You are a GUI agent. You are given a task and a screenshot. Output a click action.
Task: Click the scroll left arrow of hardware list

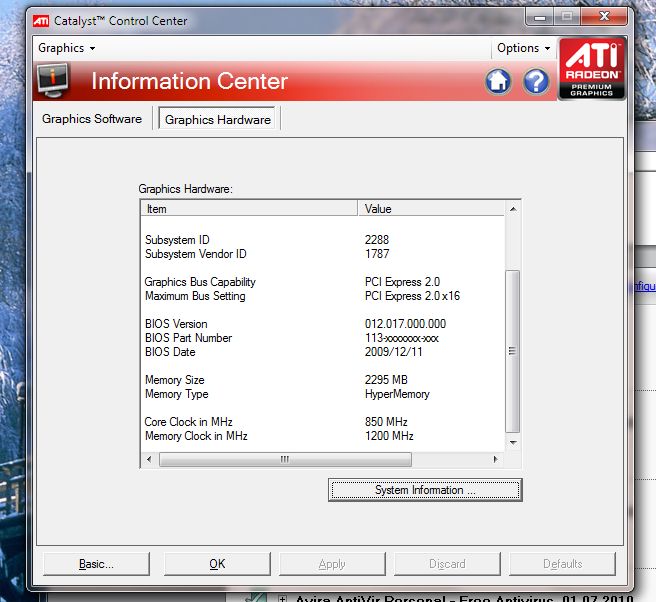[149, 459]
